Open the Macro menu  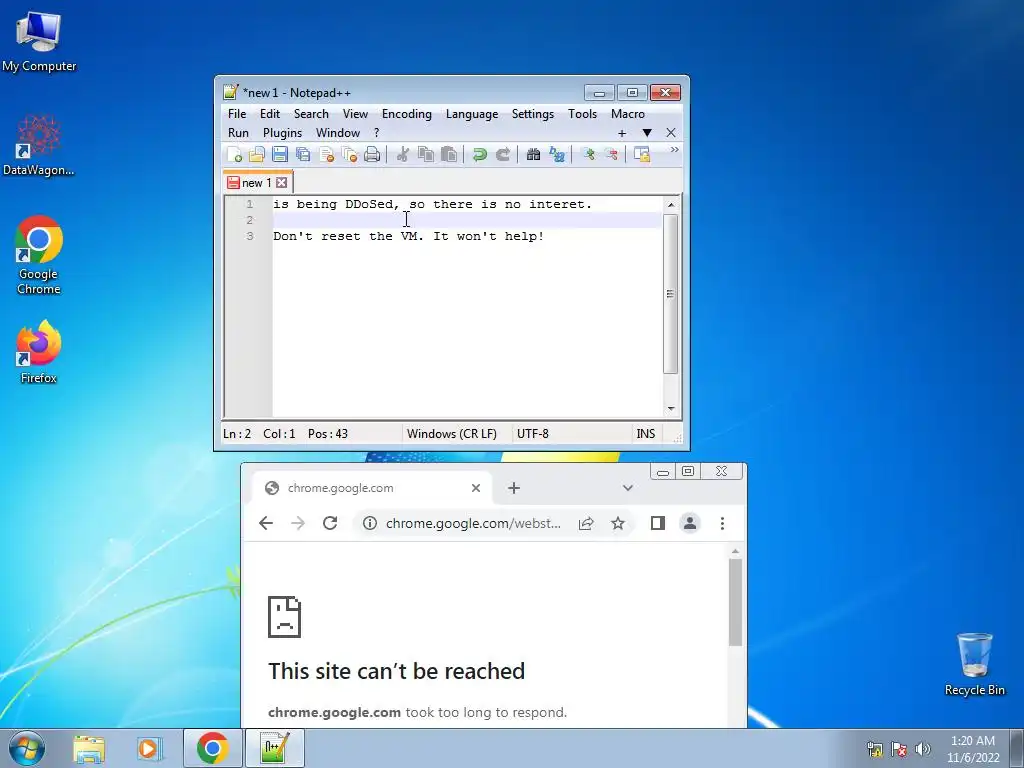(628, 114)
